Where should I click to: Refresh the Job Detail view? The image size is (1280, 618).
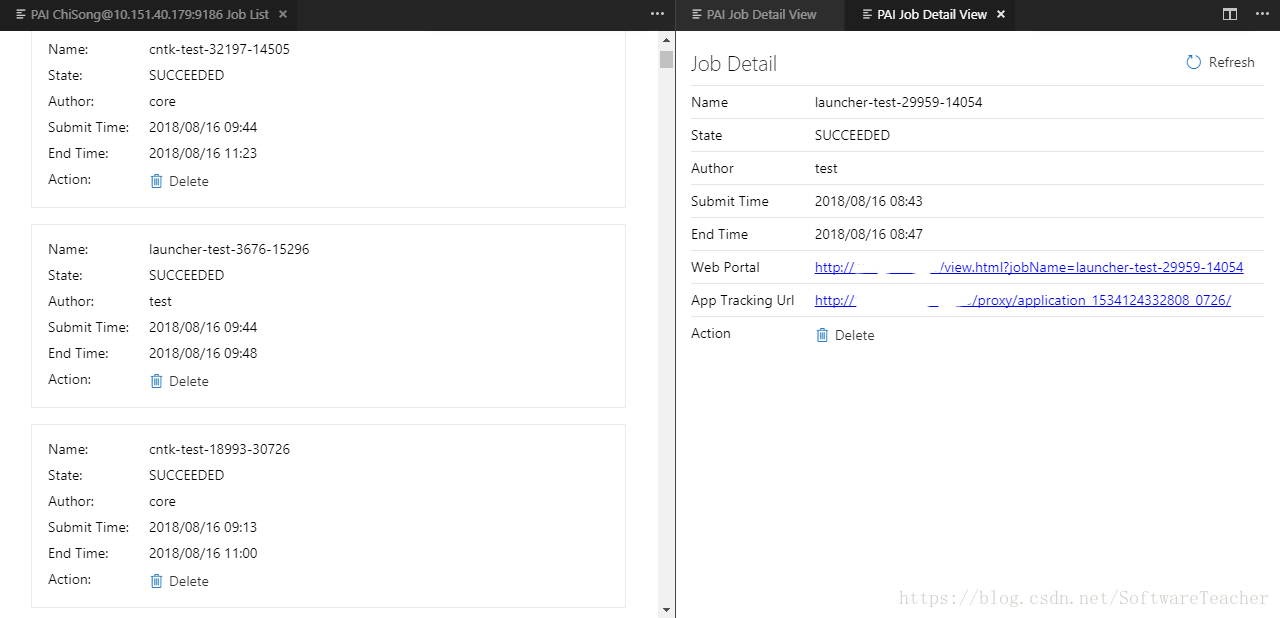(x=1220, y=62)
